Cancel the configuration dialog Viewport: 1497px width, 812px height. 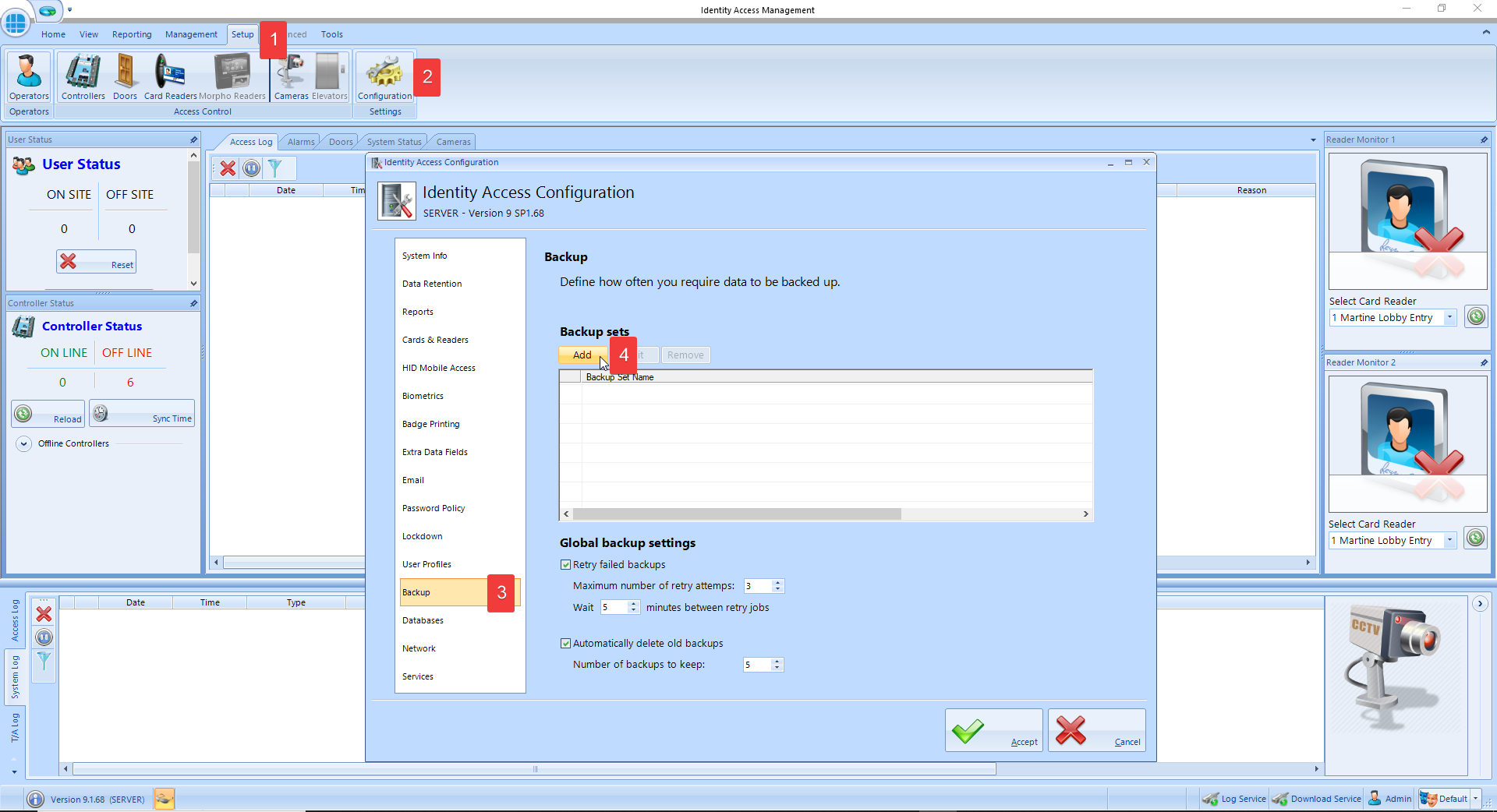pyautogui.click(x=1096, y=730)
